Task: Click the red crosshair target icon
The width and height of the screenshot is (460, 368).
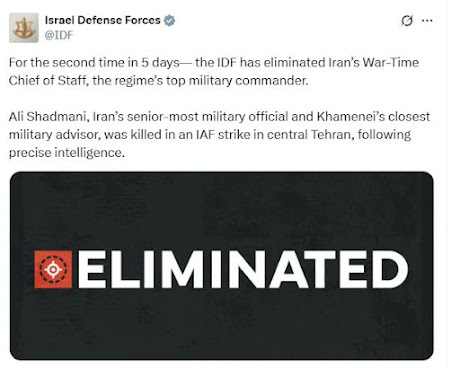Action: [x=53, y=269]
